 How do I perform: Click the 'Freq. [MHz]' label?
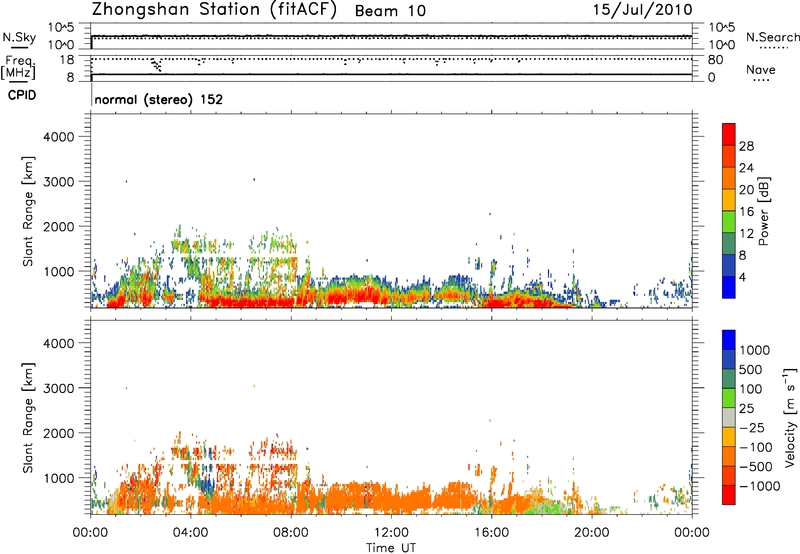pyautogui.click(x=18, y=67)
